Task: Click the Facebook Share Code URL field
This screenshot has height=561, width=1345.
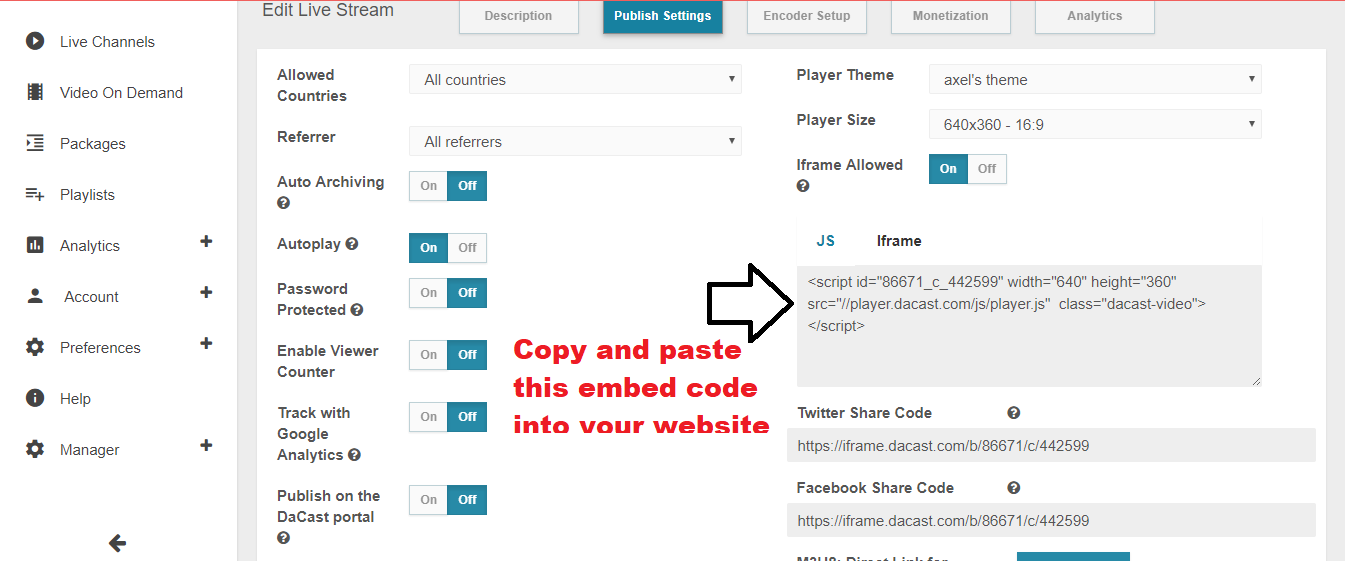Action: click(x=1050, y=521)
